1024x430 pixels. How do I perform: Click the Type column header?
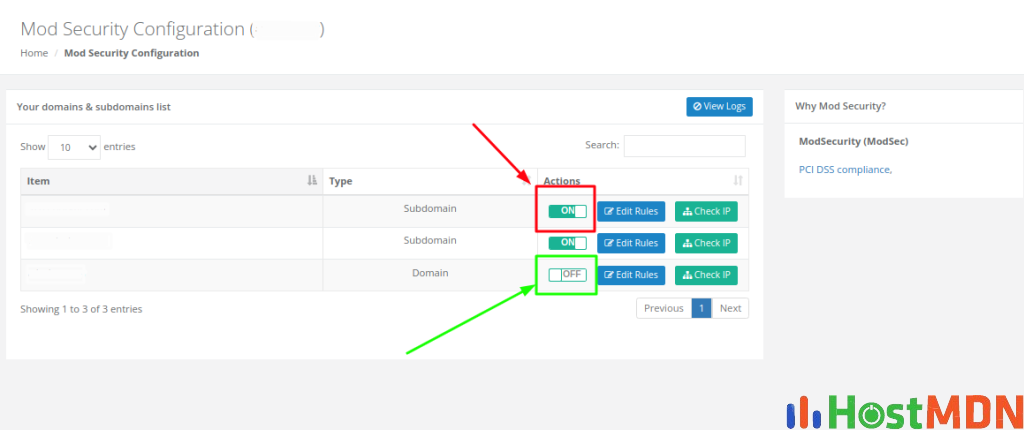coord(341,181)
